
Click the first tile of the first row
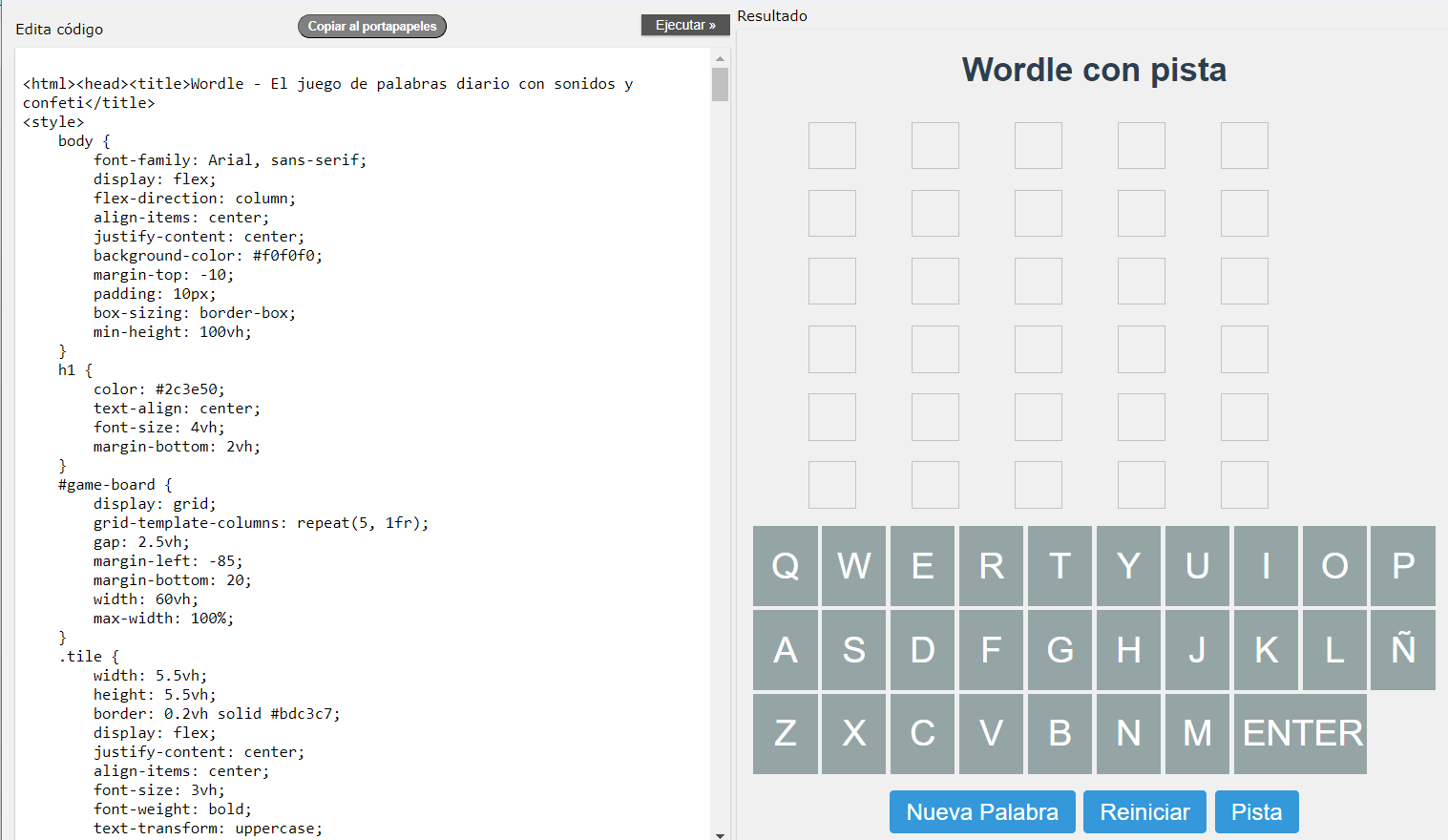[832, 145]
